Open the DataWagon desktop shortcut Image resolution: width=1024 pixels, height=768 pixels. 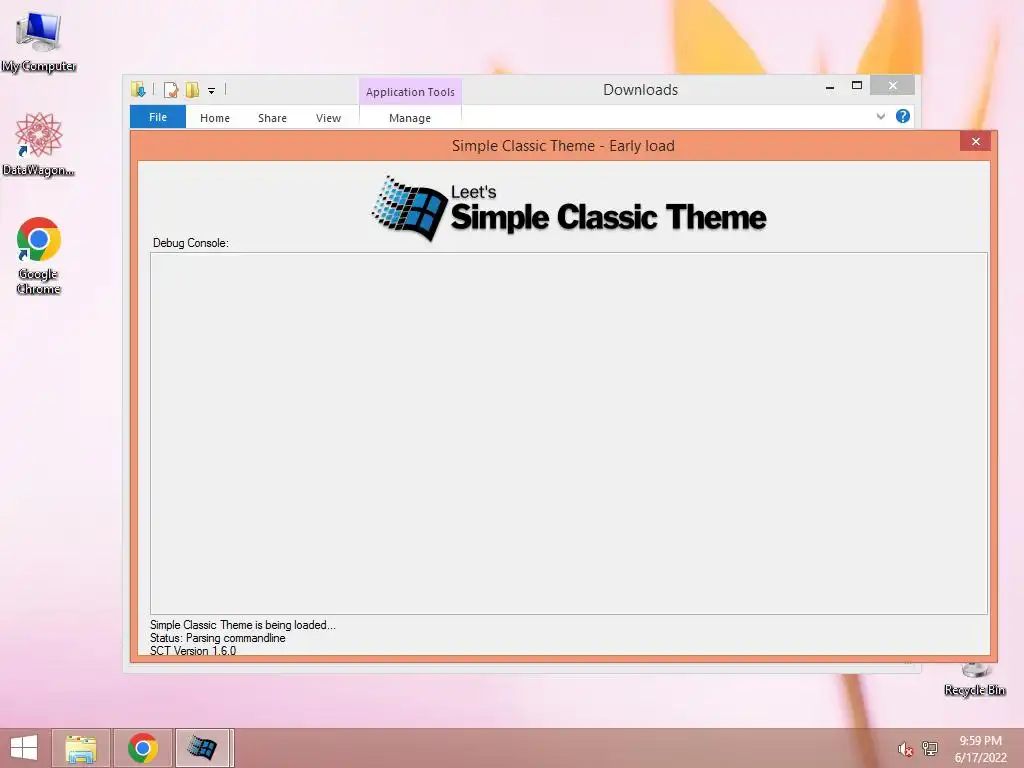[x=39, y=143]
